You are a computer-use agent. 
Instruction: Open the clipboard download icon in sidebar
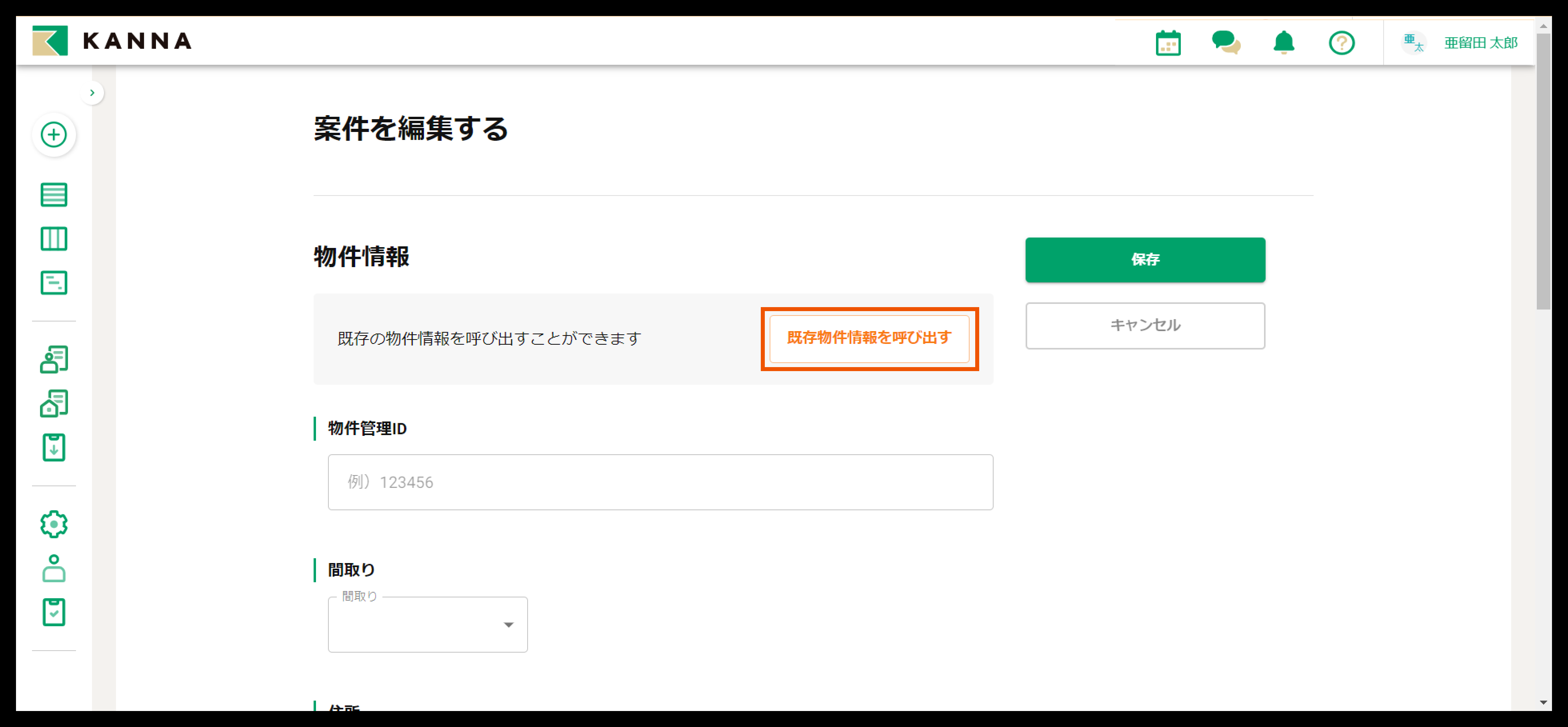[x=54, y=447]
